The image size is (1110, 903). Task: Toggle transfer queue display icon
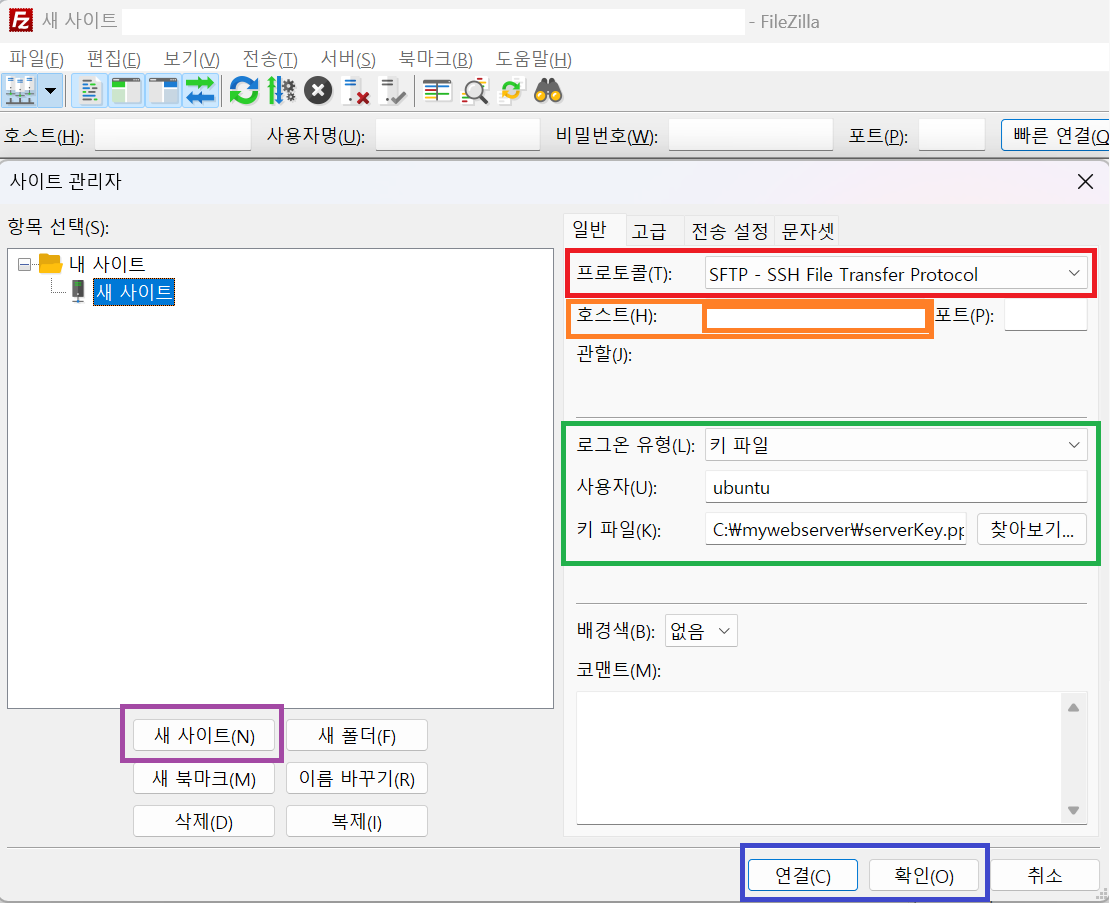click(200, 91)
